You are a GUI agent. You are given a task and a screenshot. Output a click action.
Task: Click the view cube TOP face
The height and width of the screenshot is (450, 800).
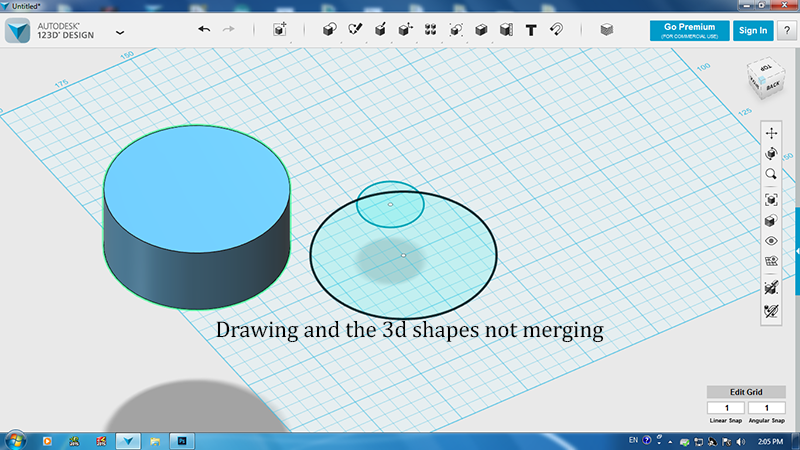tap(766, 67)
